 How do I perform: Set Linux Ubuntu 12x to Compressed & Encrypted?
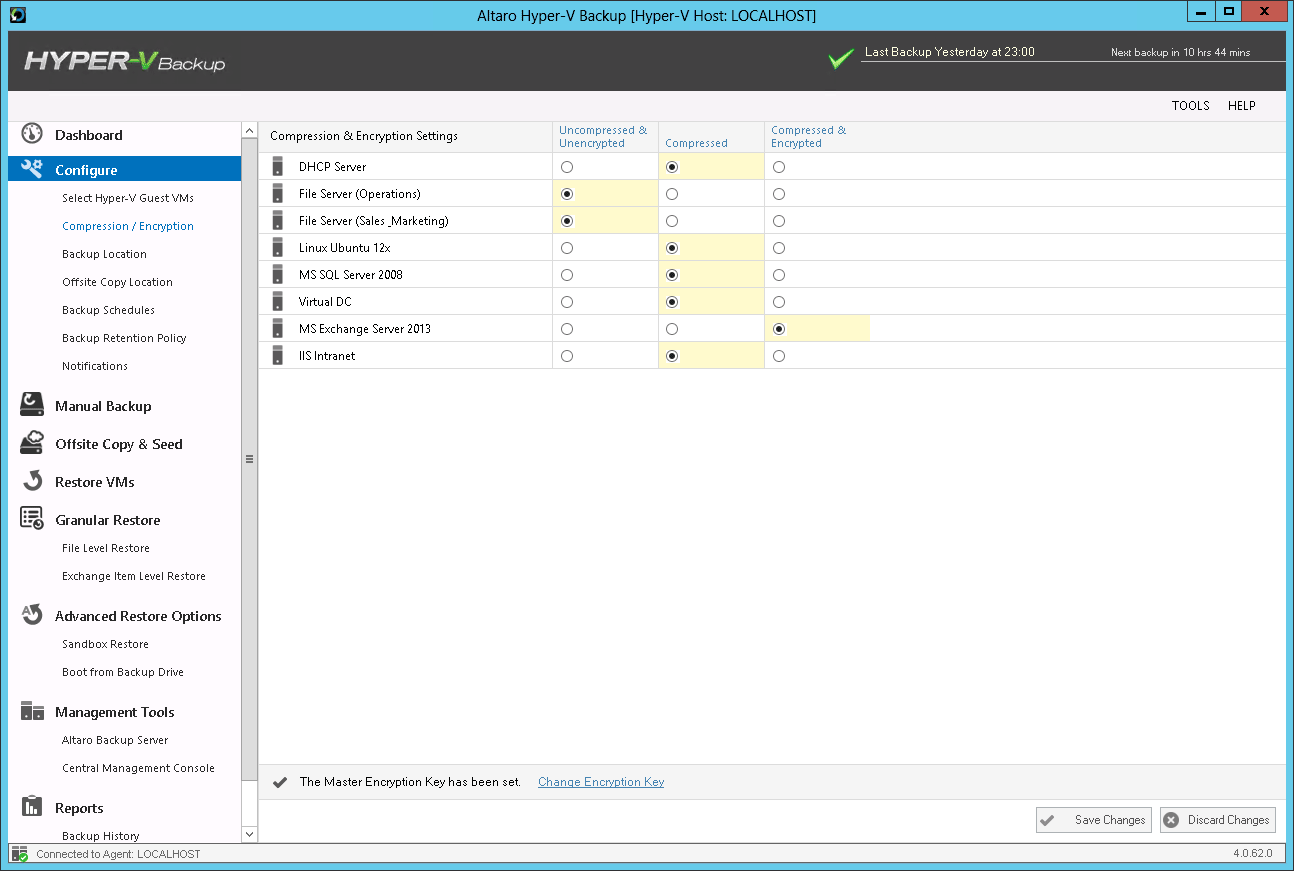[x=779, y=248]
